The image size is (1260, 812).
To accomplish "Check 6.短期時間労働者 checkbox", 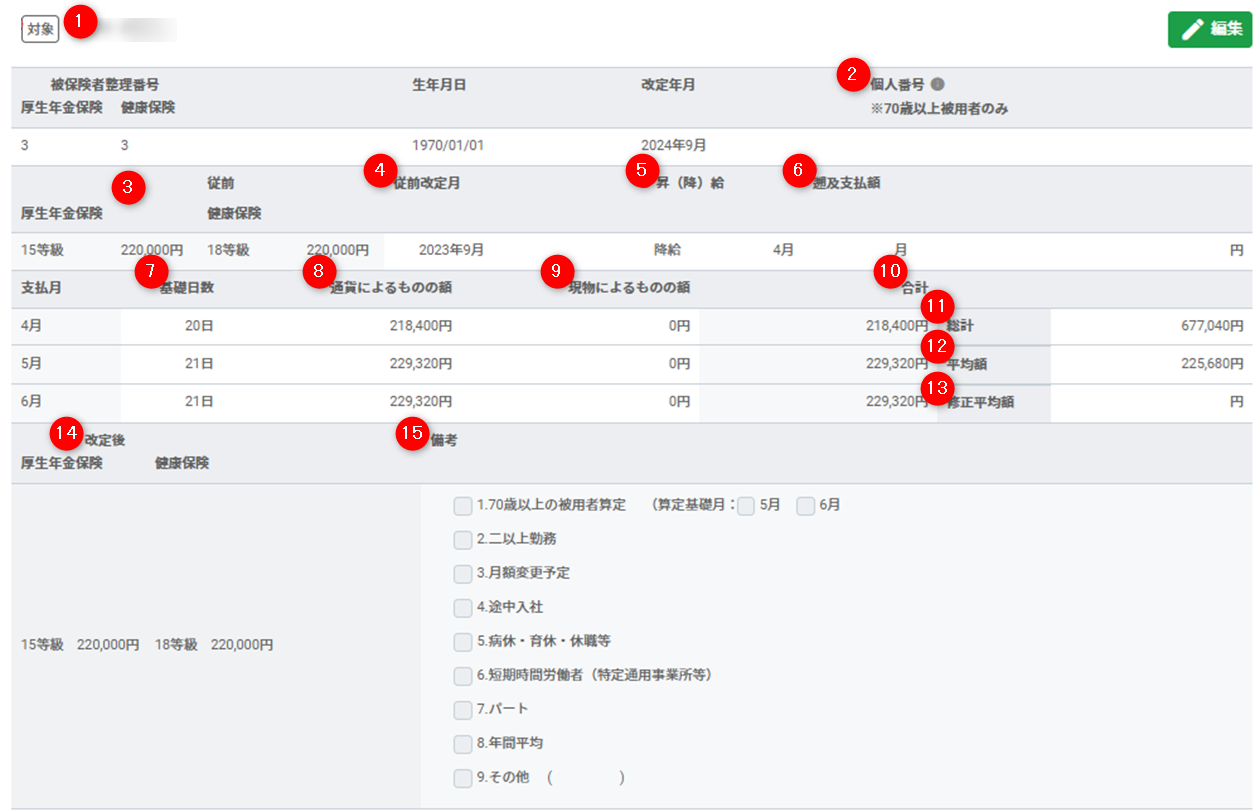I will point(462,676).
